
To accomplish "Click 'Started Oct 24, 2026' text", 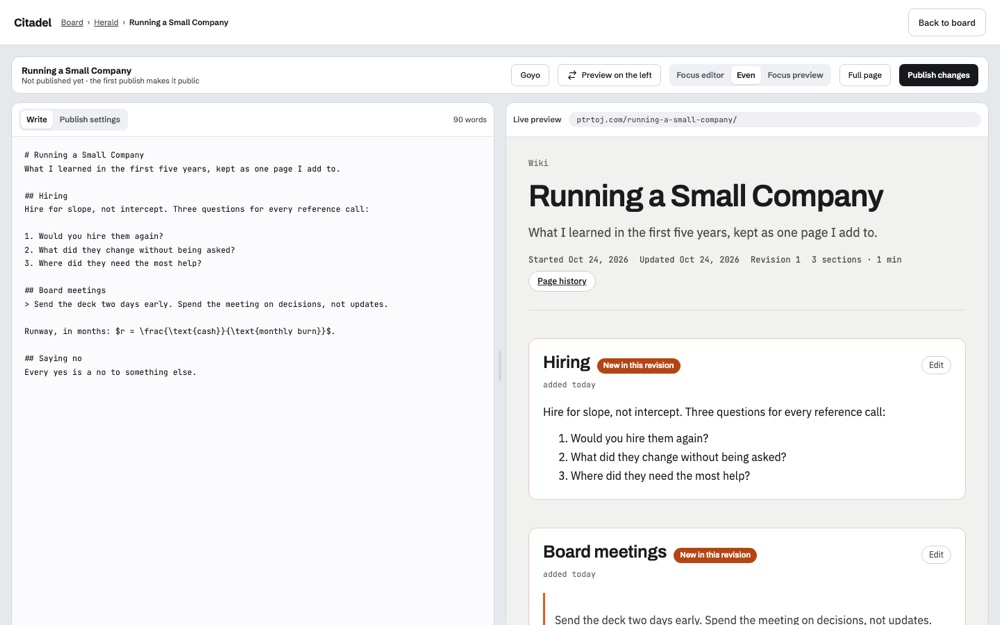I will 578,260.
